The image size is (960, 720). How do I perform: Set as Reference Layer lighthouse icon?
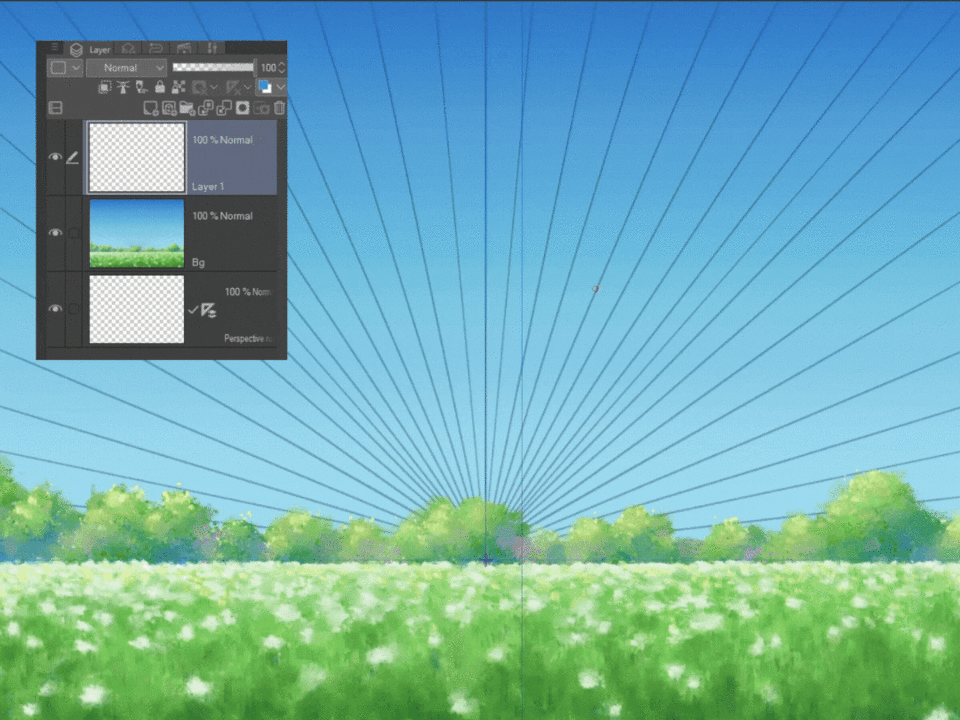coord(123,88)
